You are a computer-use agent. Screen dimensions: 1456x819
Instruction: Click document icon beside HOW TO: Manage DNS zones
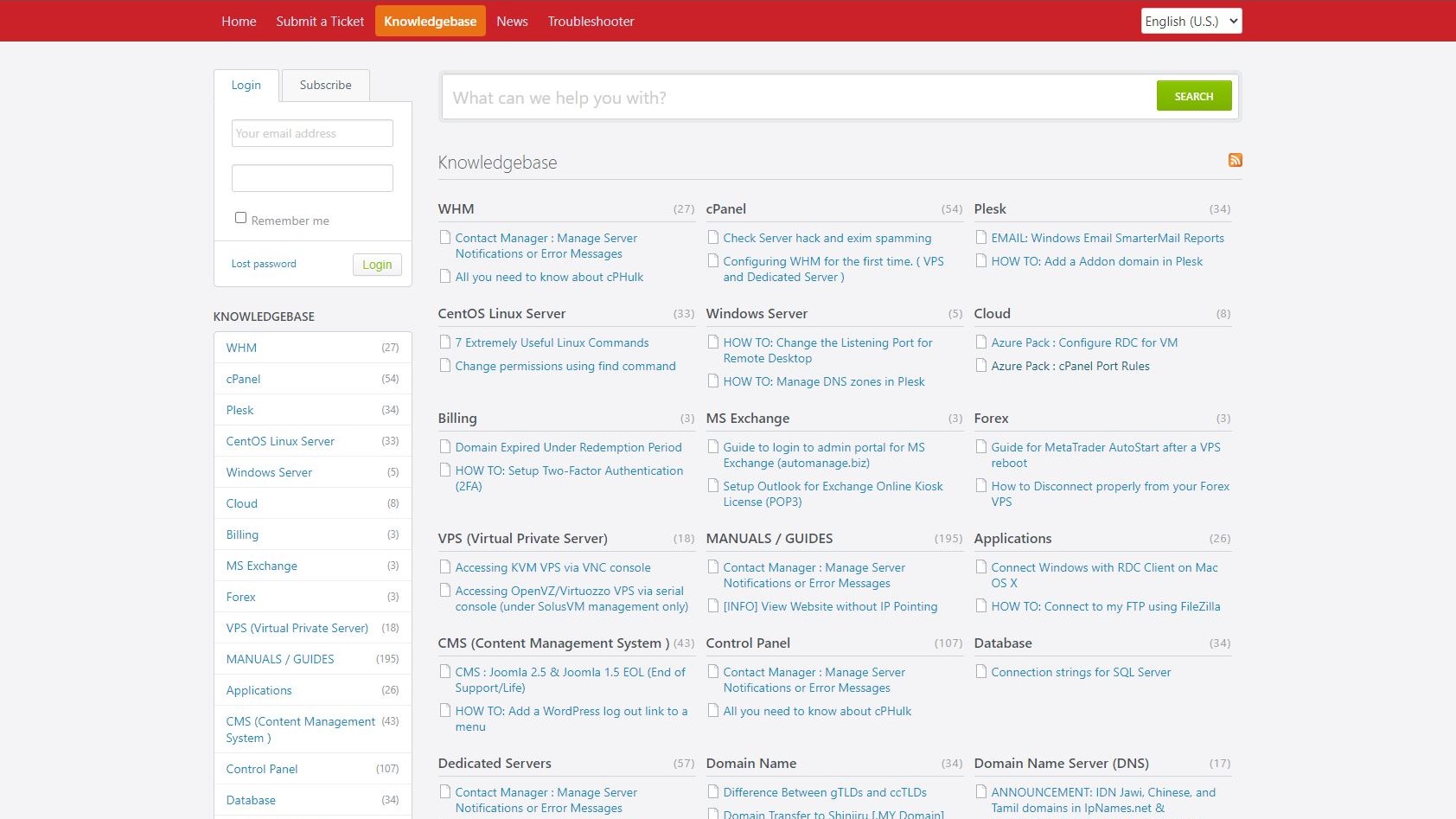713,381
